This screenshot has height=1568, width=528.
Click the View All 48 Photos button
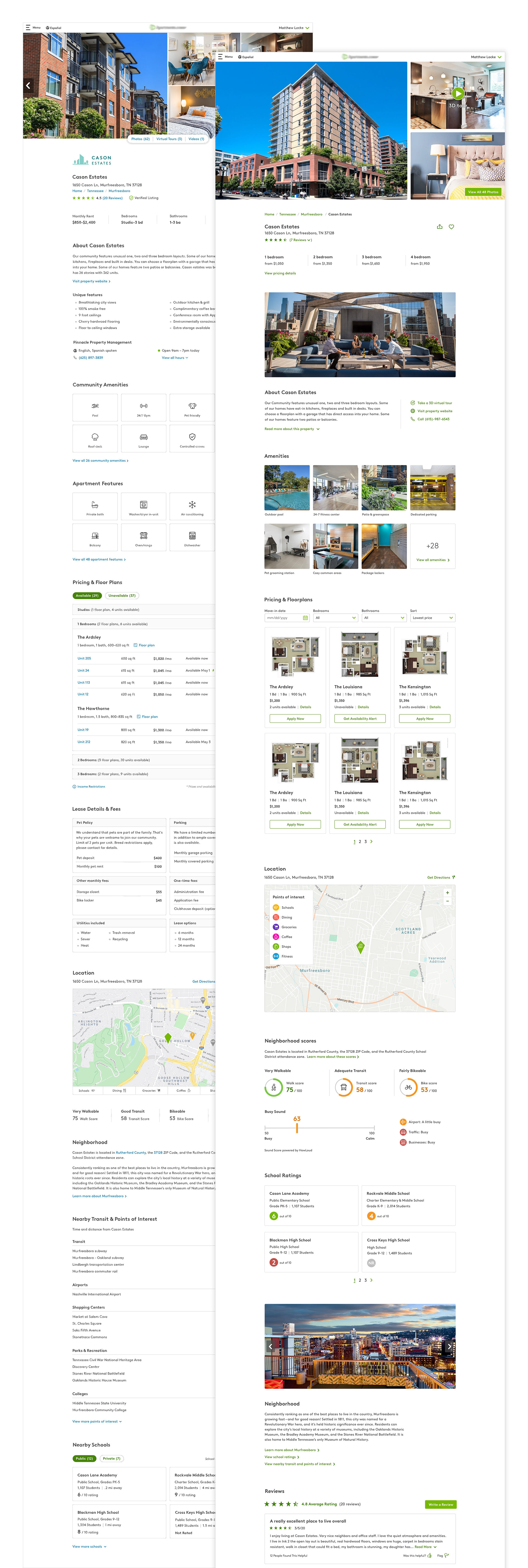pyautogui.click(x=483, y=192)
